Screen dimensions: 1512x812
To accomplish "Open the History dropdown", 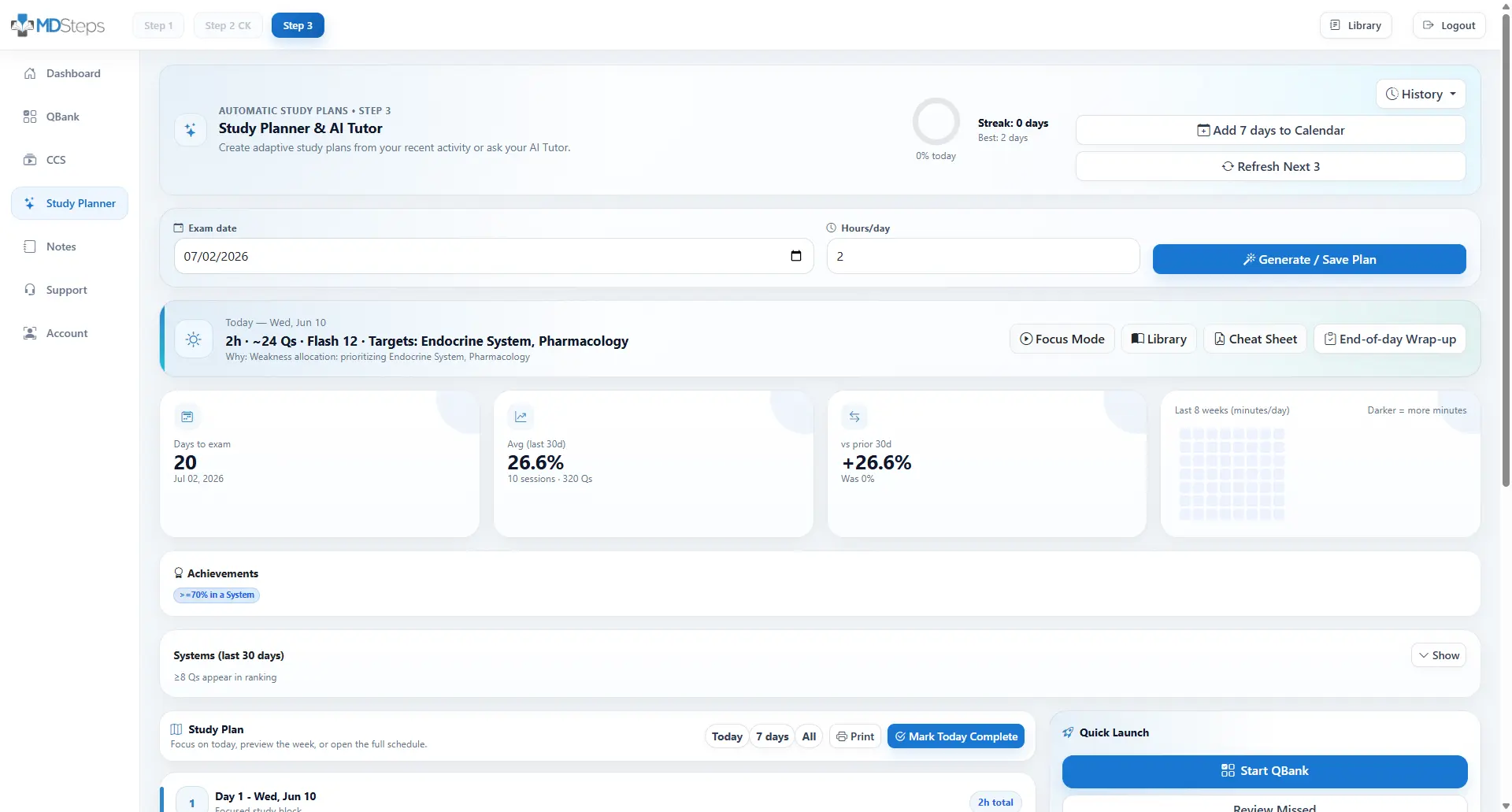I will pyautogui.click(x=1421, y=94).
